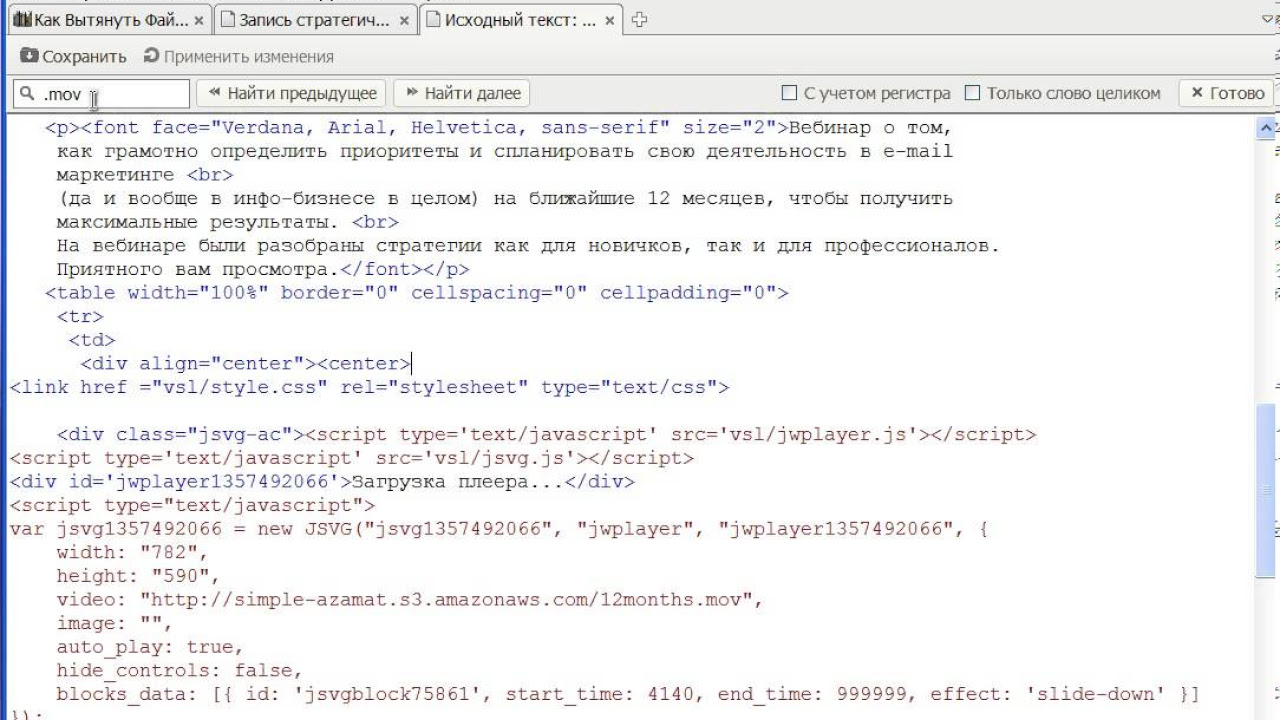Viewport: 1280px width, 720px height.
Task: Click the save disk icon beside Сохранить
Action: point(28,56)
